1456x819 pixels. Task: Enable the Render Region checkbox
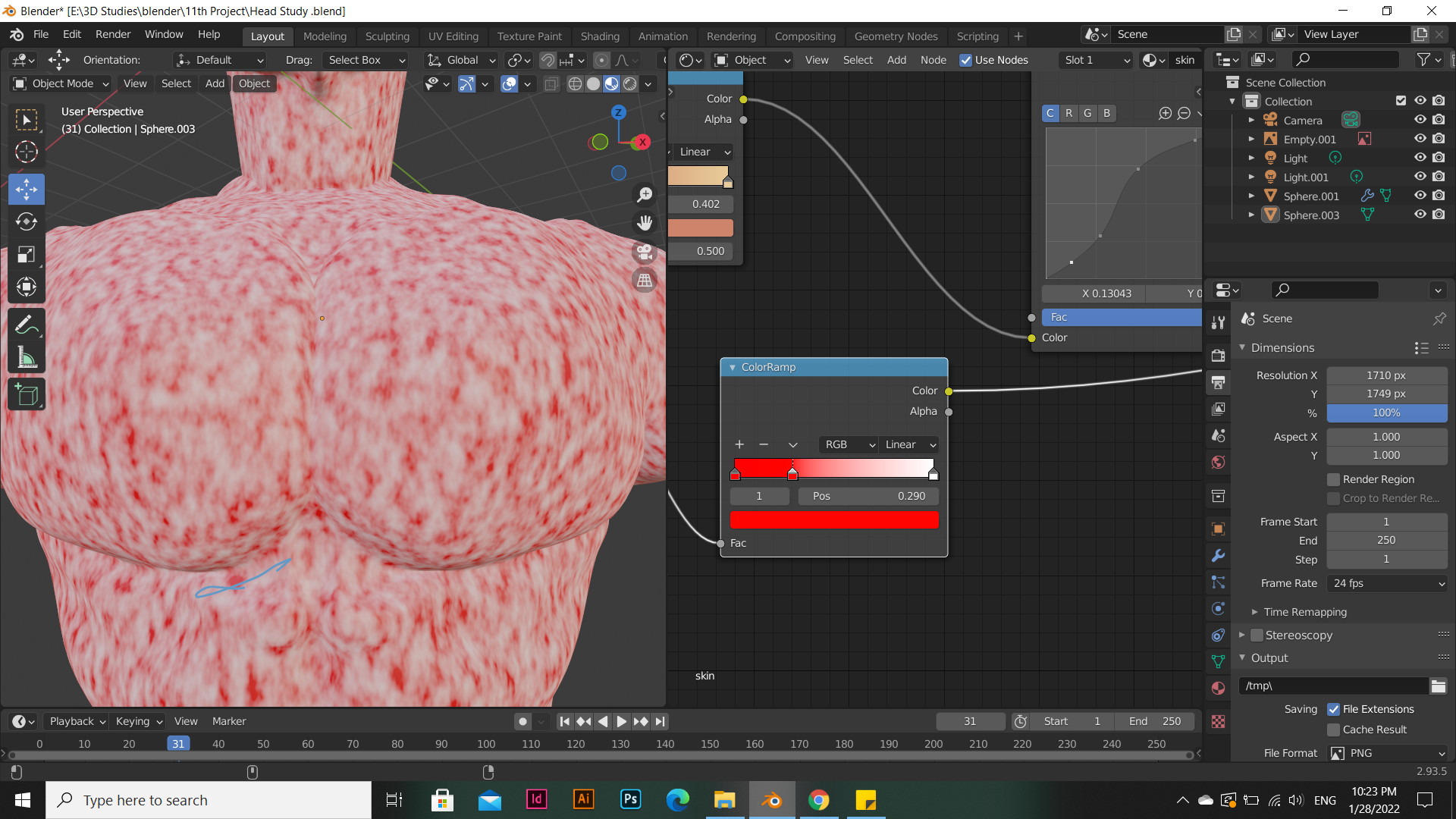coord(1333,479)
